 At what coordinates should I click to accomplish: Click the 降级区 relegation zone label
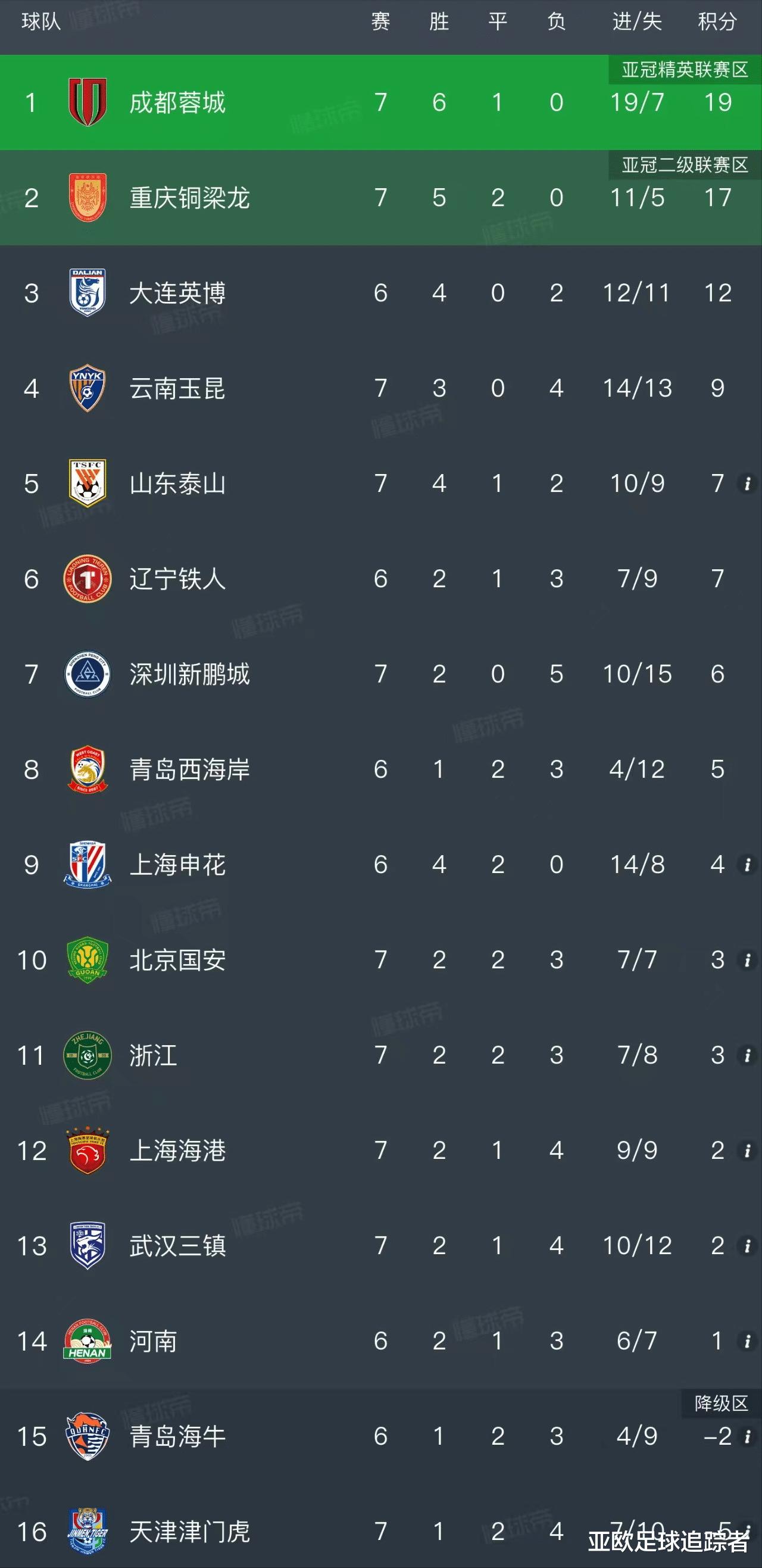click(720, 1403)
